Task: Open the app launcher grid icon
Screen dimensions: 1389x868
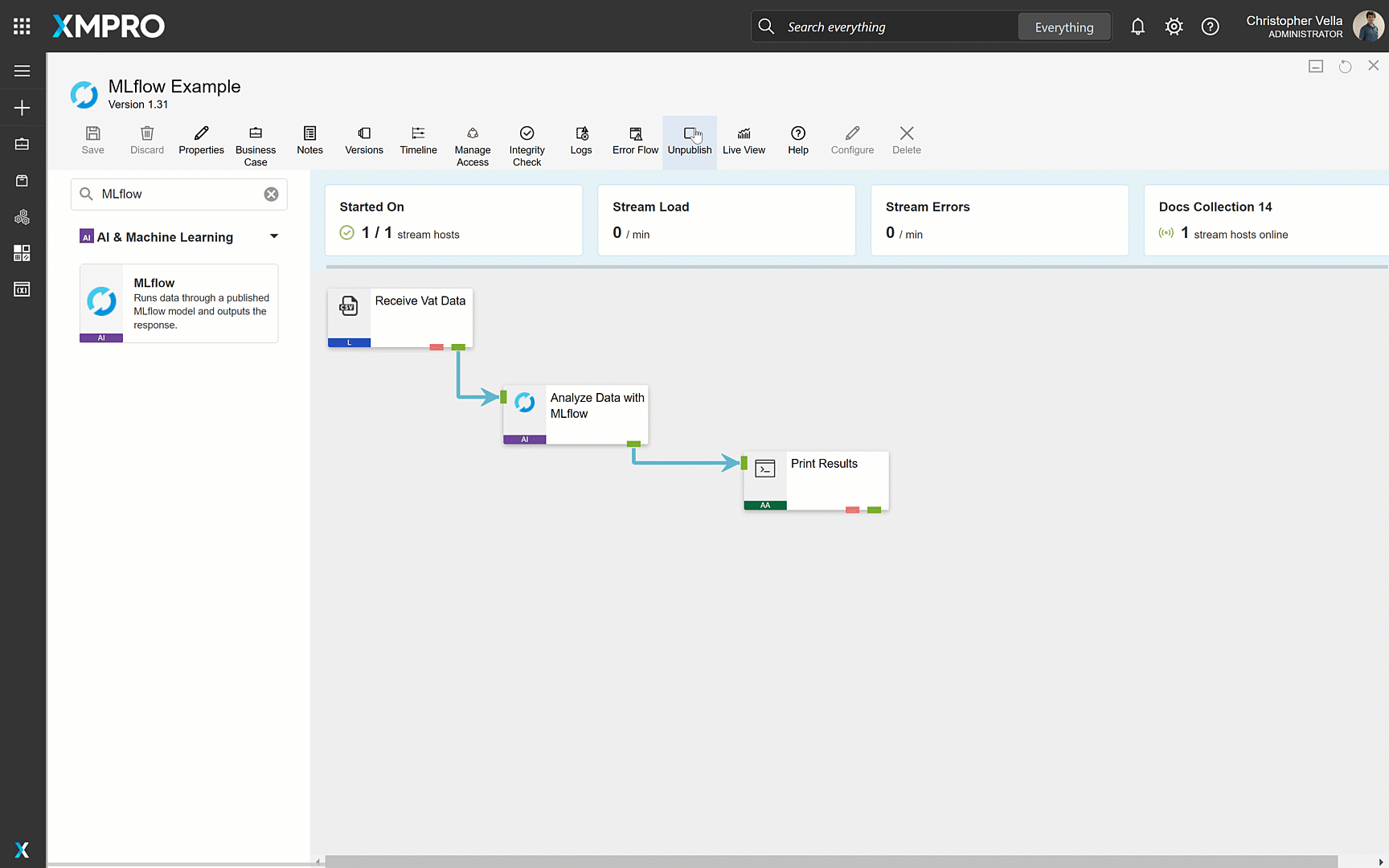Action: tap(22, 25)
